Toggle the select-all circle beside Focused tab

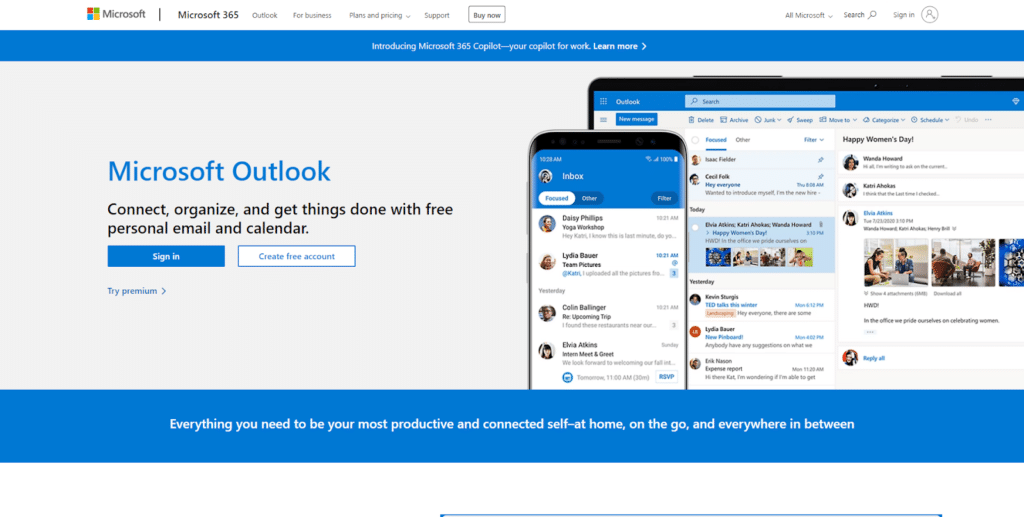point(696,140)
